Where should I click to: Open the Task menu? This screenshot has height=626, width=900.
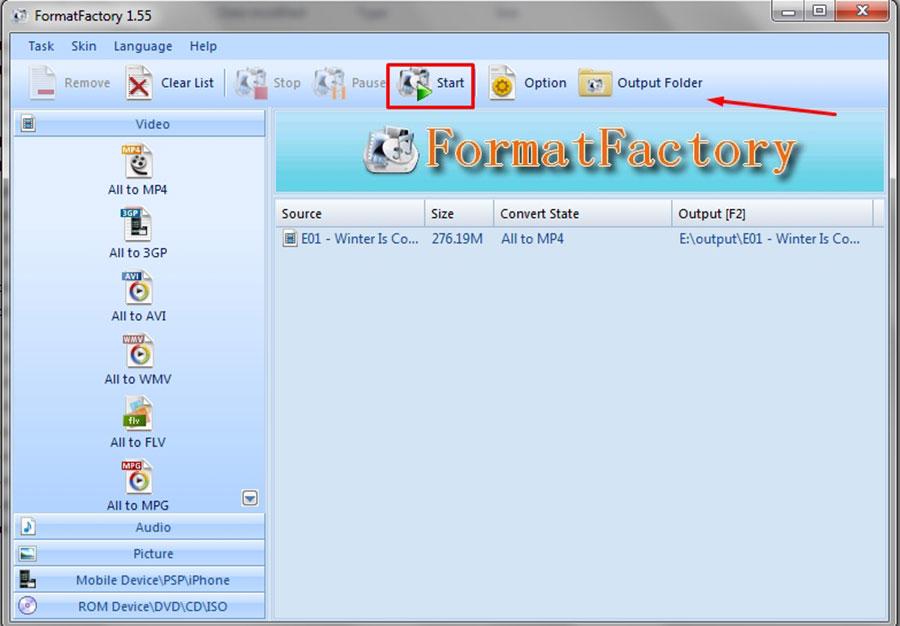pyautogui.click(x=41, y=46)
